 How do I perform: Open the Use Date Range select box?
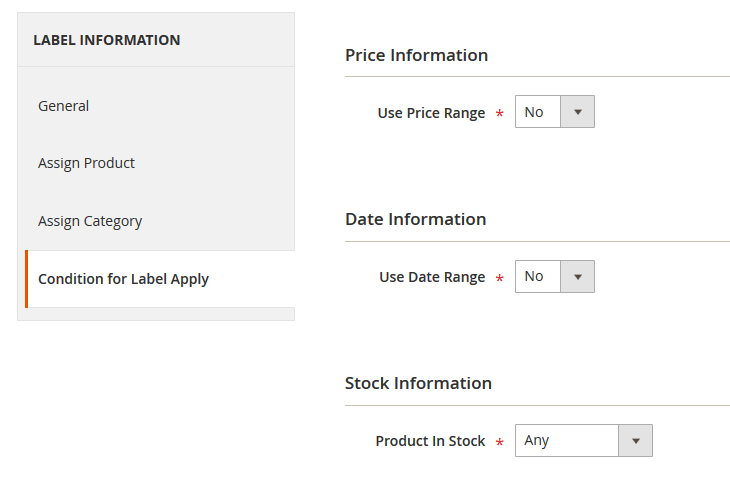[539, 276]
